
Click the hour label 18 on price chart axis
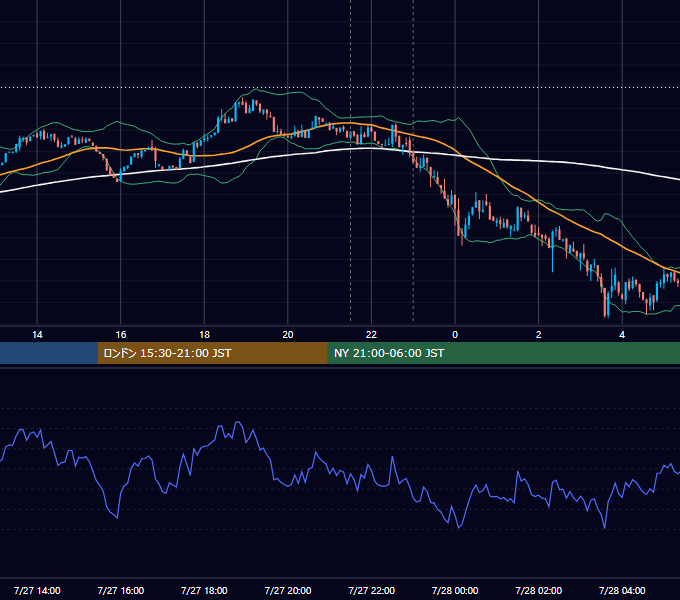pyautogui.click(x=204, y=335)
